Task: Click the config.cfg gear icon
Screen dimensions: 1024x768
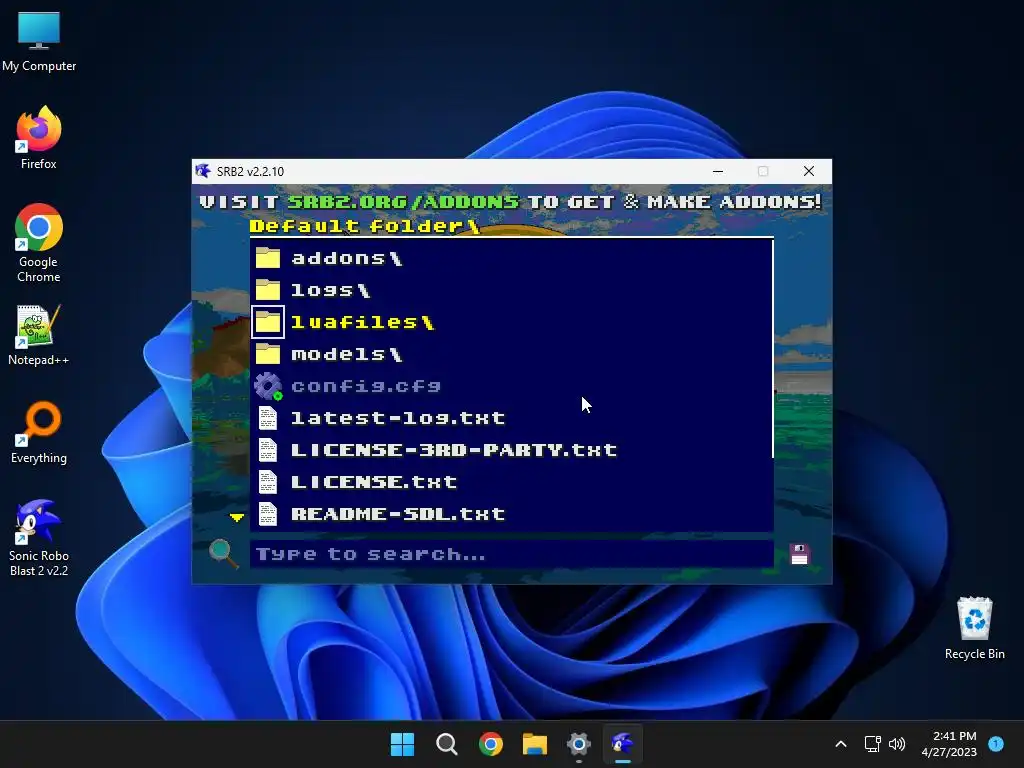Action: [268, 386]
